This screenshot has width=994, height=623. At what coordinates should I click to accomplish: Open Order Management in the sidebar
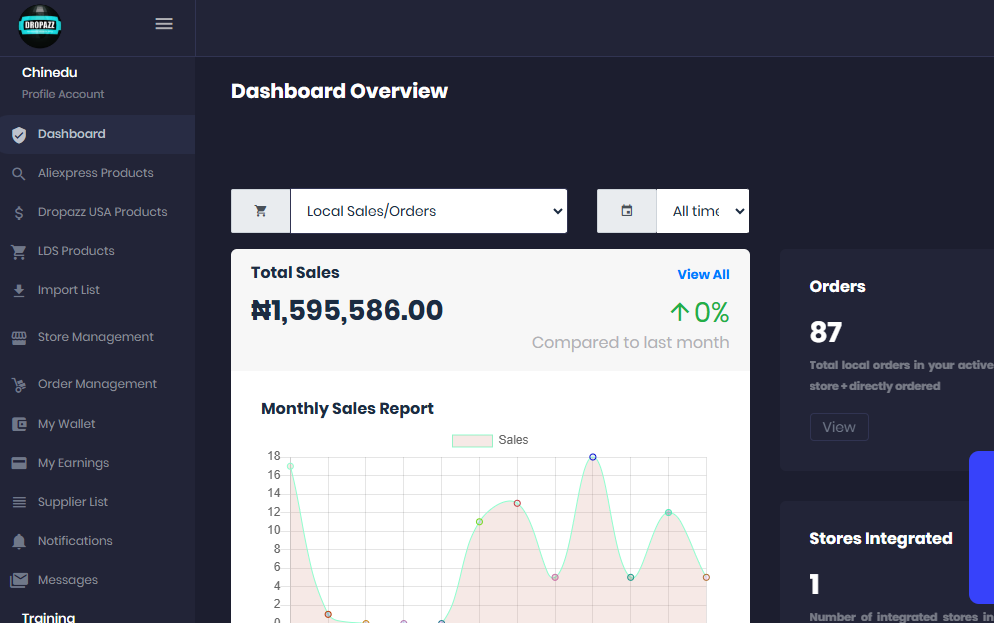[x=97, y=384]
